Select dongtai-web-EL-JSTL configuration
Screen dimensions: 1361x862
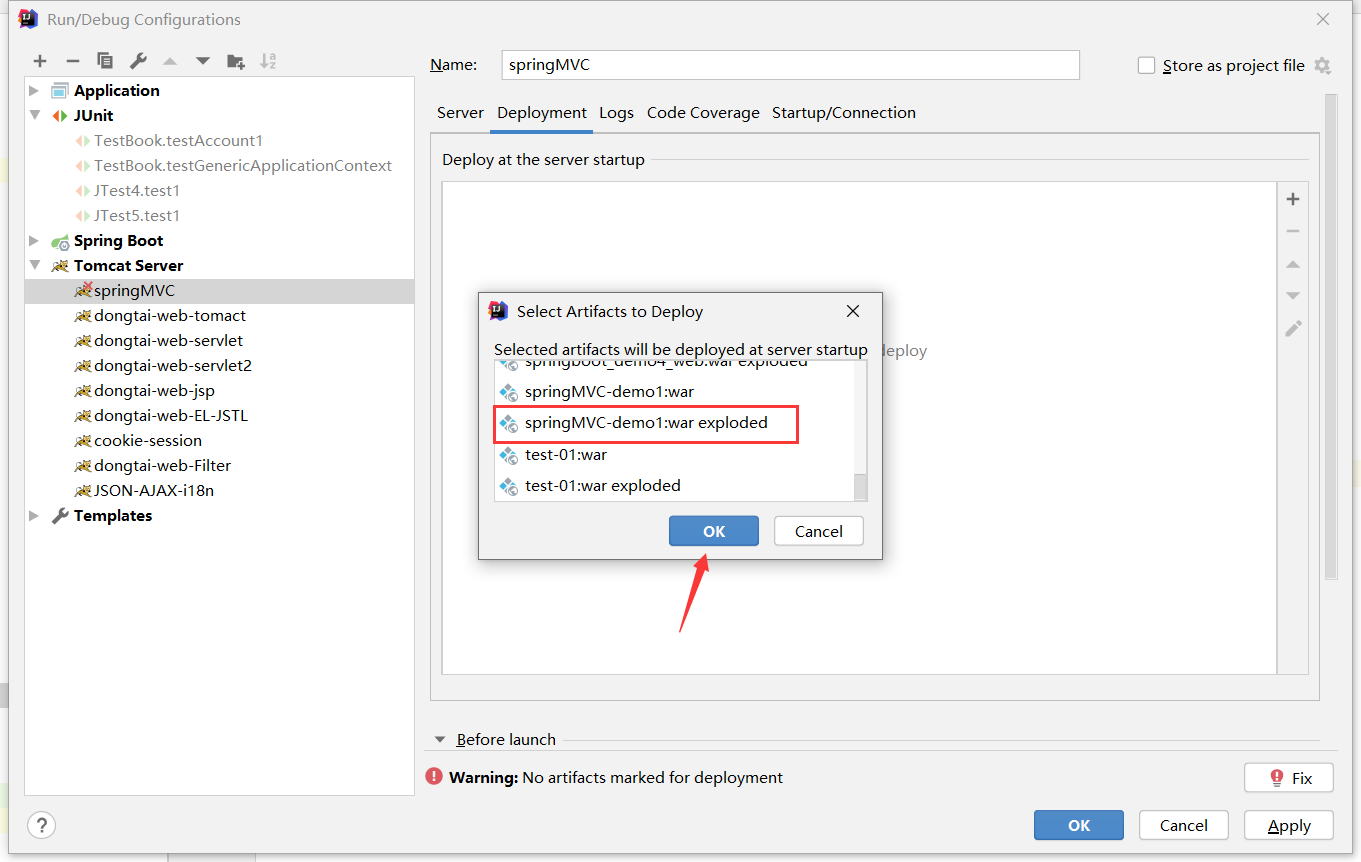click(x=219, y=415)
